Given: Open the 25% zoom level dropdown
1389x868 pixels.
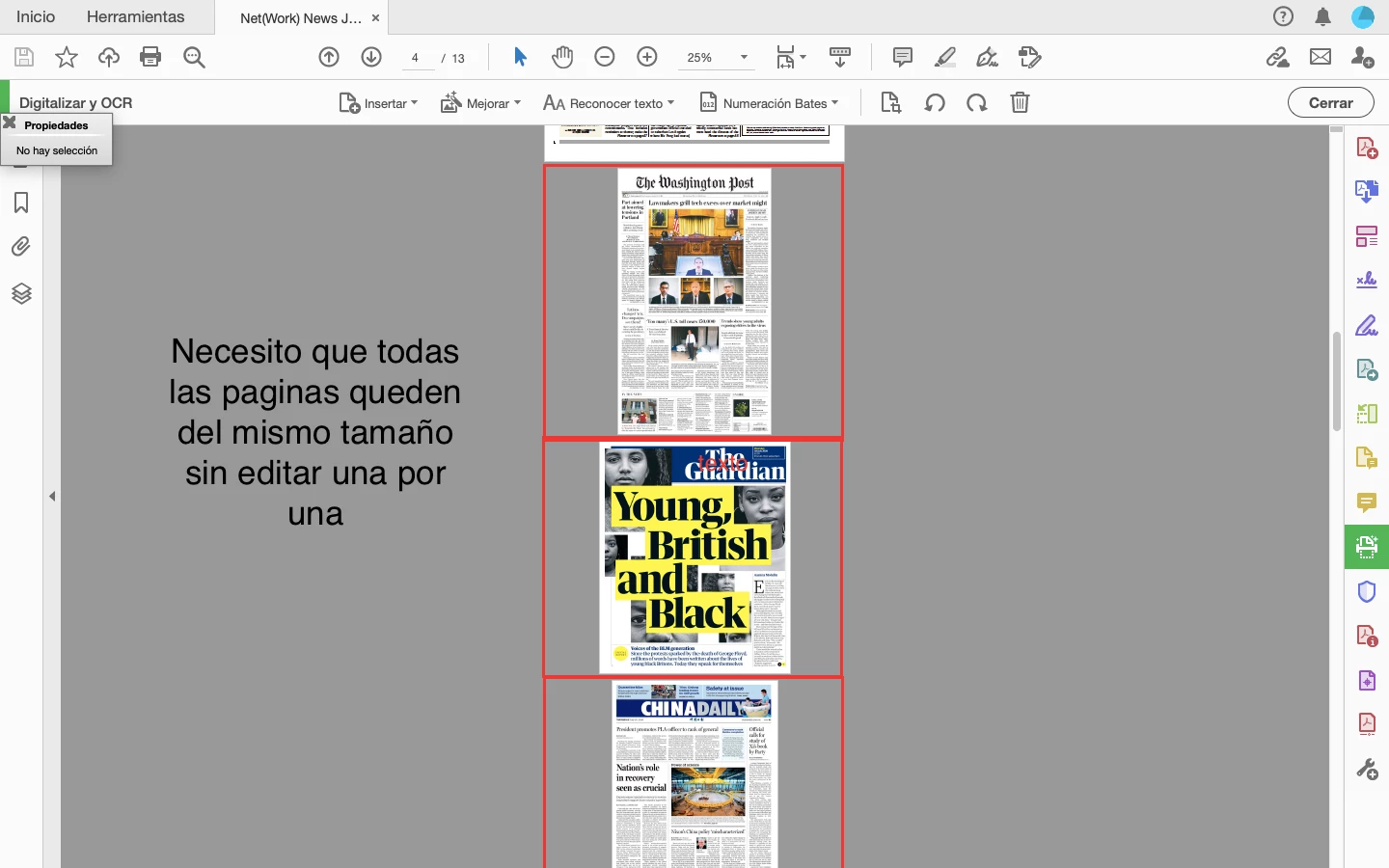Looking at the screenshot, I should pyautogui.click(x=716, y=58).
